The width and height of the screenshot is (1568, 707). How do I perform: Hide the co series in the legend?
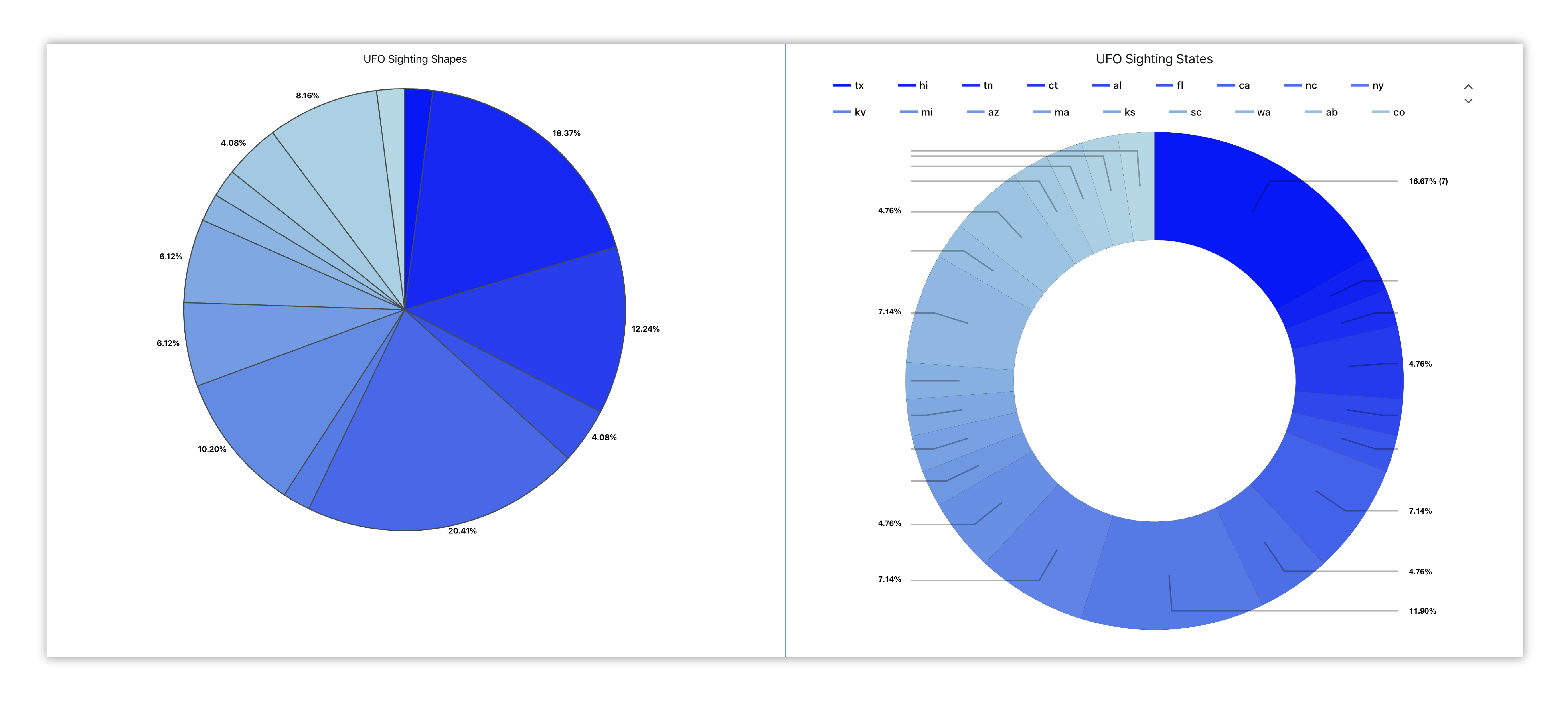1388,112
